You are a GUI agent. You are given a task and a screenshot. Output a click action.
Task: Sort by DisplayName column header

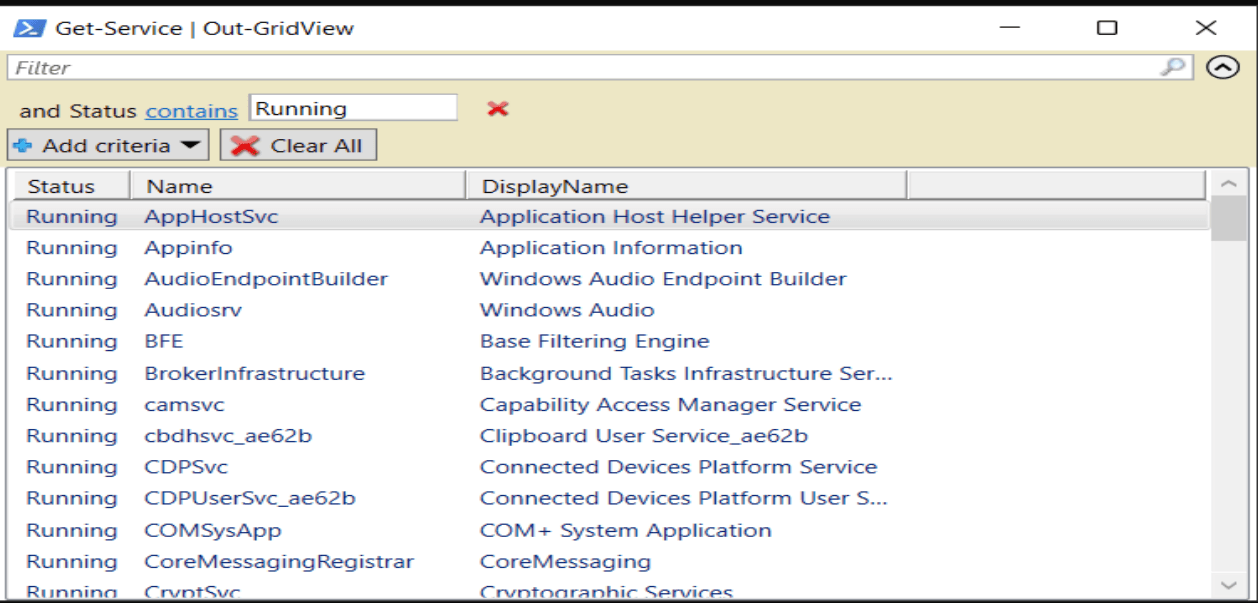coord(555,186)
